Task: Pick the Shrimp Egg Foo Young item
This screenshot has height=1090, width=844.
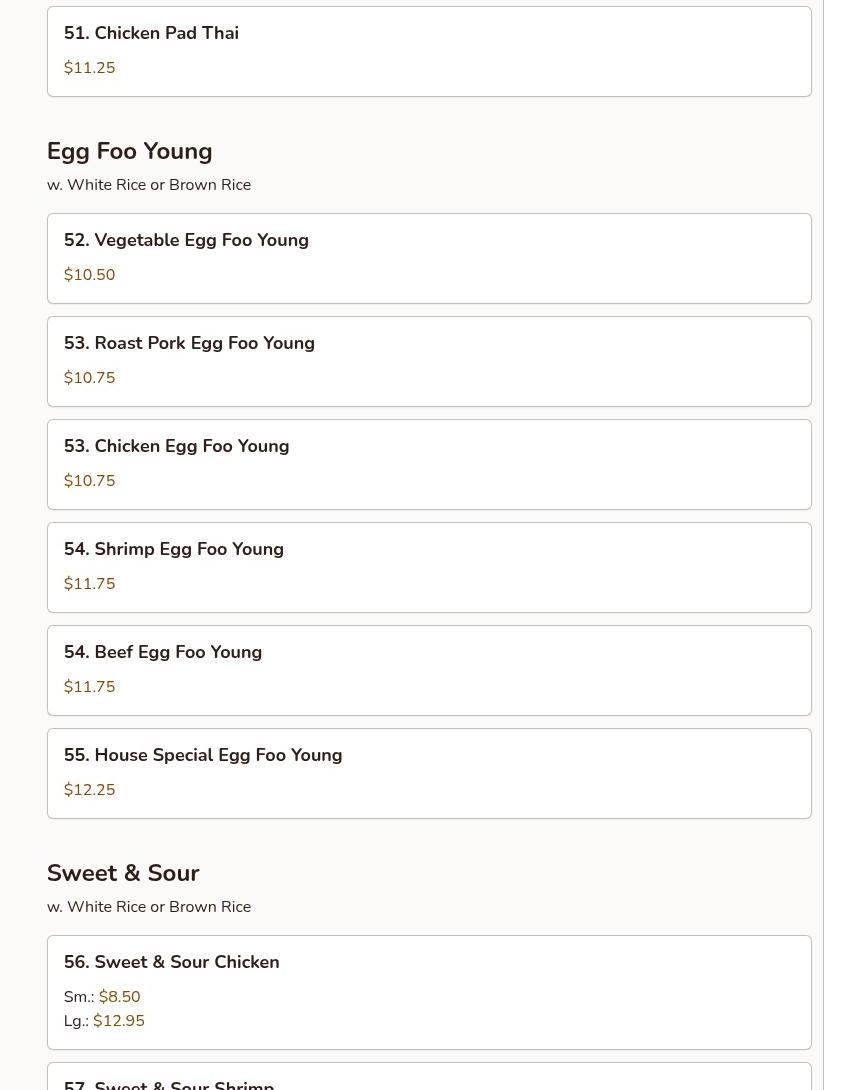Action: click(173, 549)
